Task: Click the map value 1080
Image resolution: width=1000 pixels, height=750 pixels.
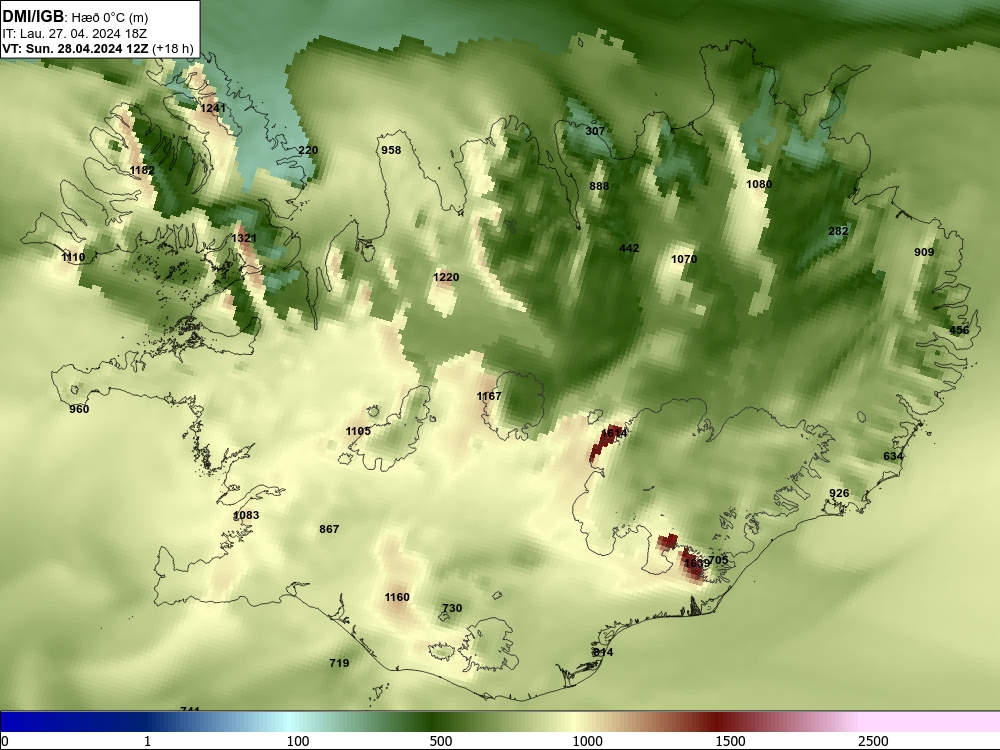Action: pyautogui.click(x=759, y=184)
